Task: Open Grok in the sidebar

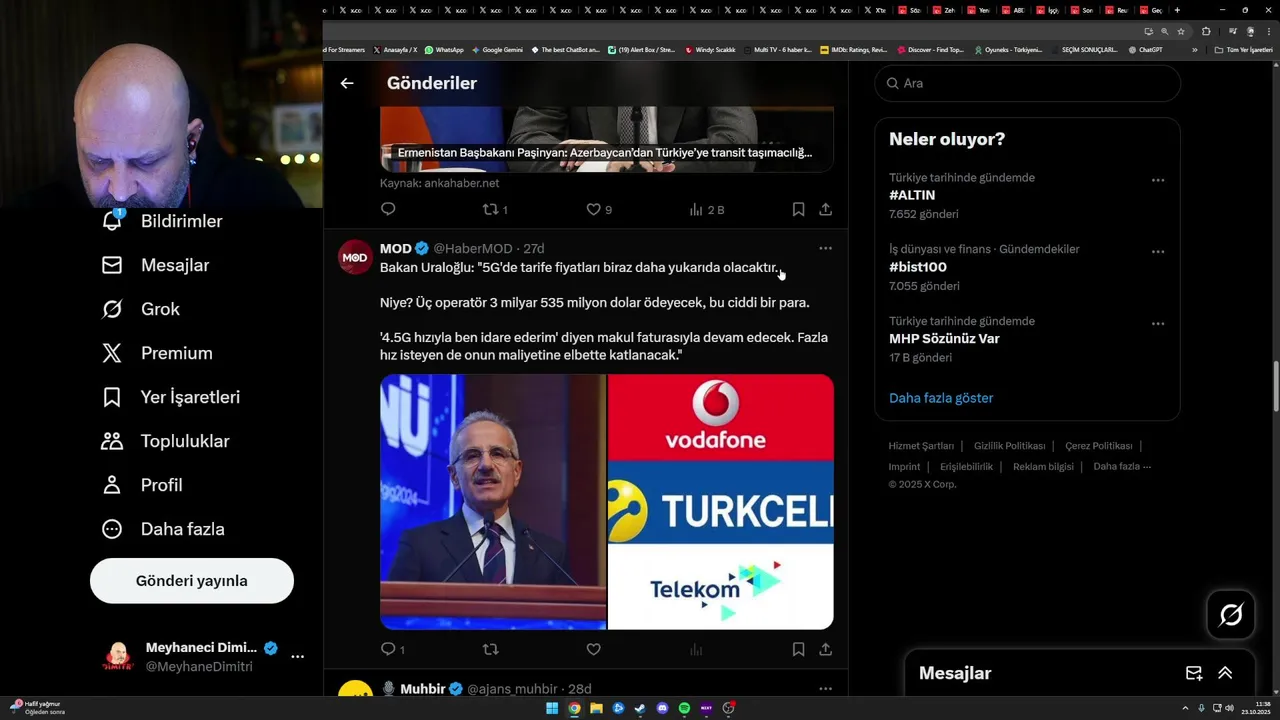Action: coord(140,309)
